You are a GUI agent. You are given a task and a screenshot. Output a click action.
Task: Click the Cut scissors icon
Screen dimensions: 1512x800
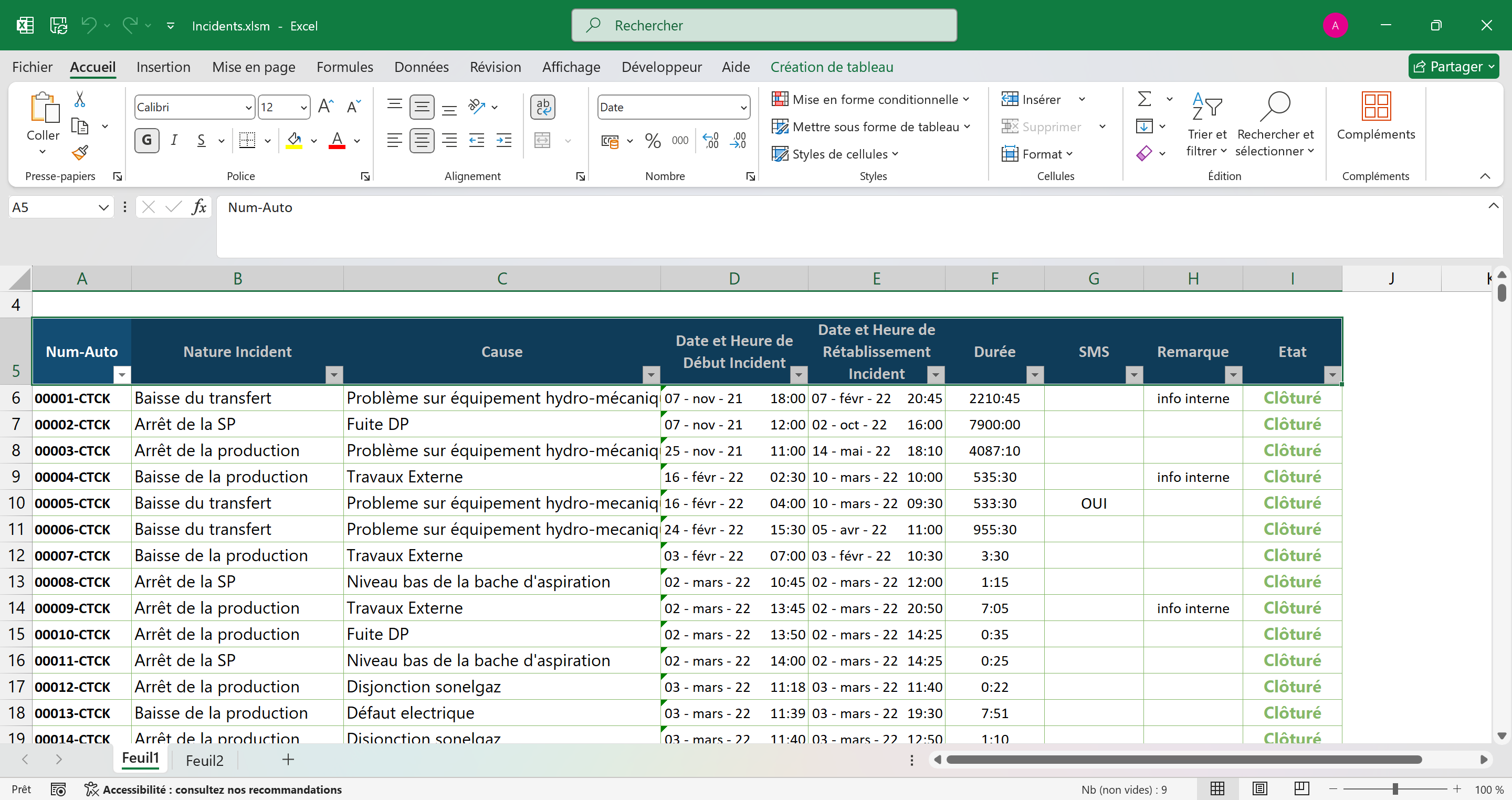(x=80, y=99)
